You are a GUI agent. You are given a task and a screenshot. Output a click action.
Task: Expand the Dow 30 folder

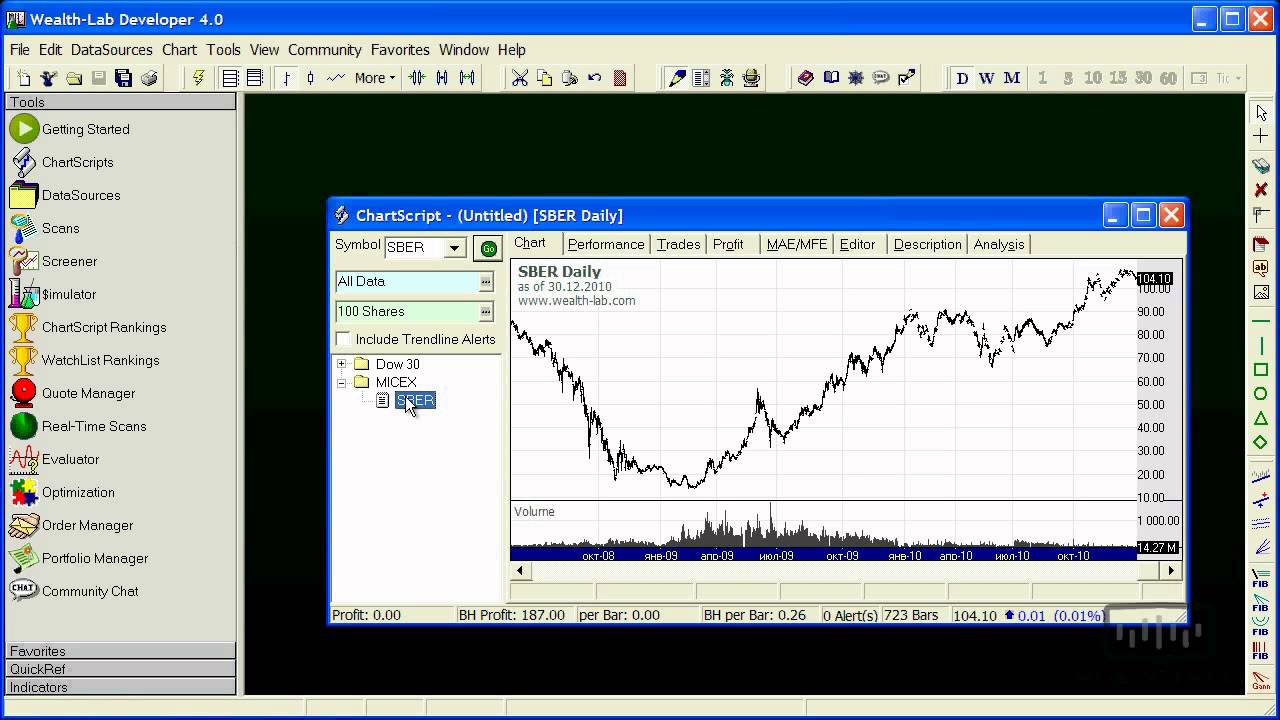coord(342,364)
